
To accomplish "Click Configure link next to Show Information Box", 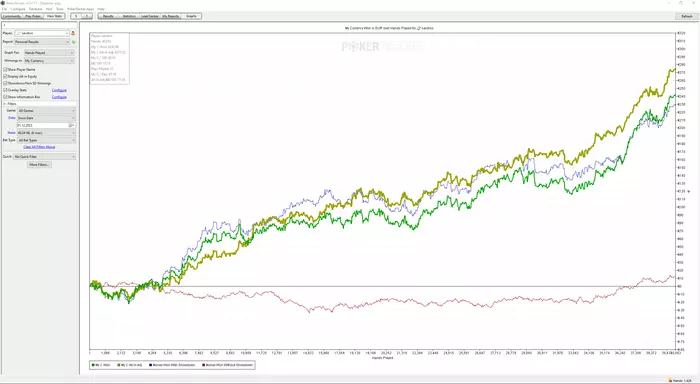I will pos(59,97).
